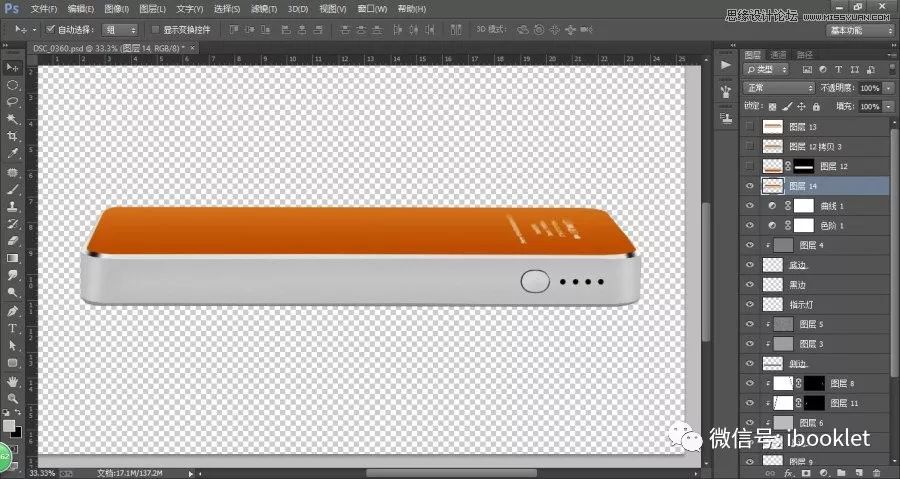Select the Eraser tool
900x479 pixels.
coord(12,241)
